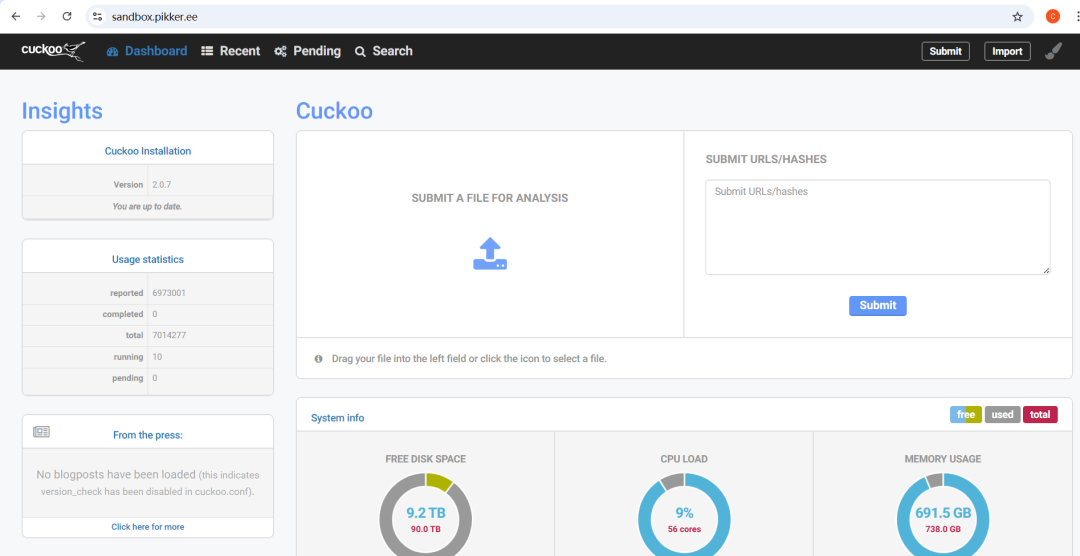
Task: Click the 'Usage statistics' heading
Action: (148, 260)
